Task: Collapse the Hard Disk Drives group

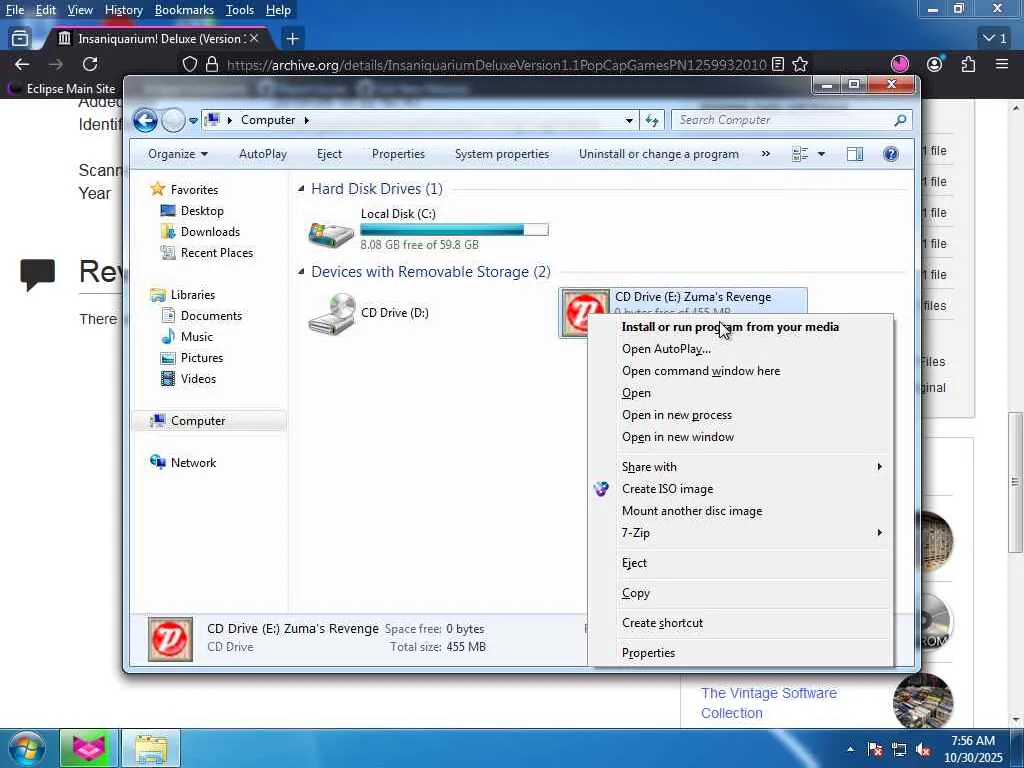Action: tap(301, 189)
